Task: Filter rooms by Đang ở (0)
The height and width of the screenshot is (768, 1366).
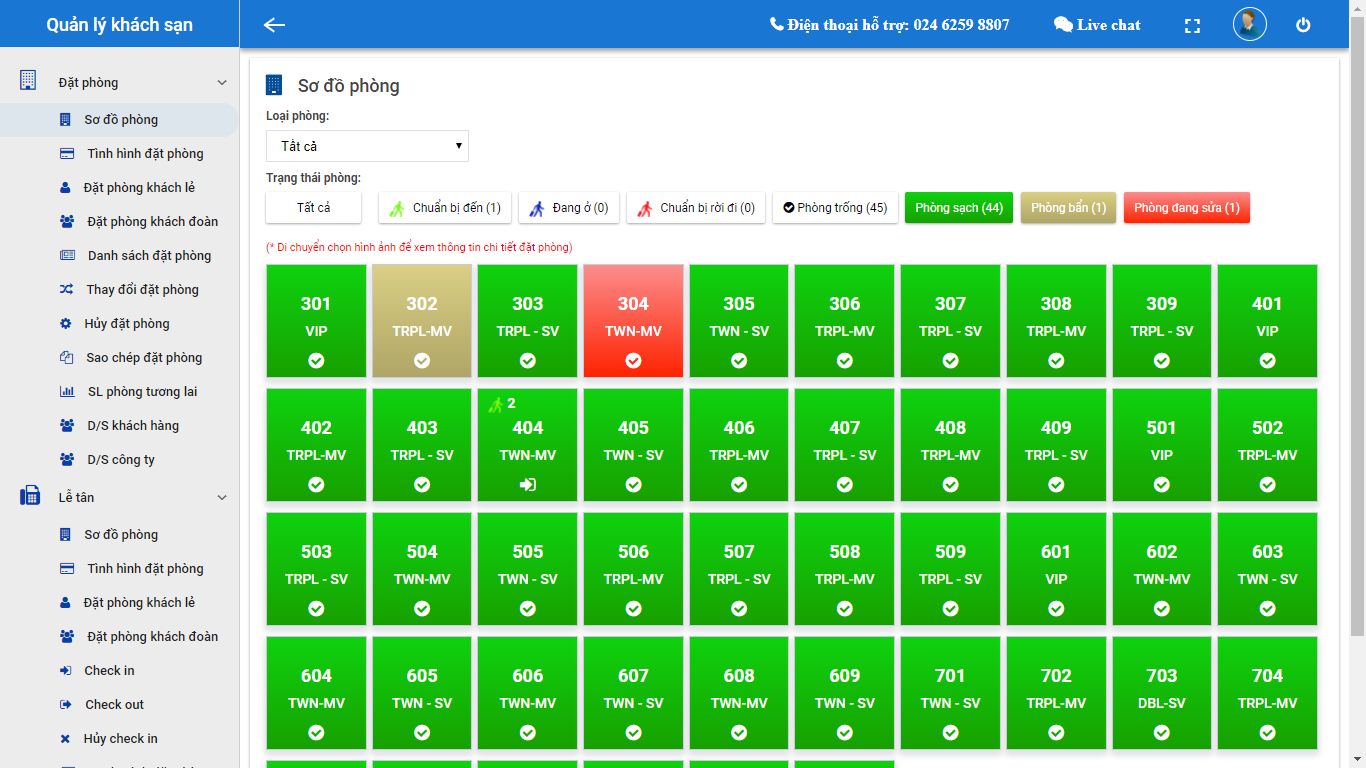Action: tap(569, 208)
